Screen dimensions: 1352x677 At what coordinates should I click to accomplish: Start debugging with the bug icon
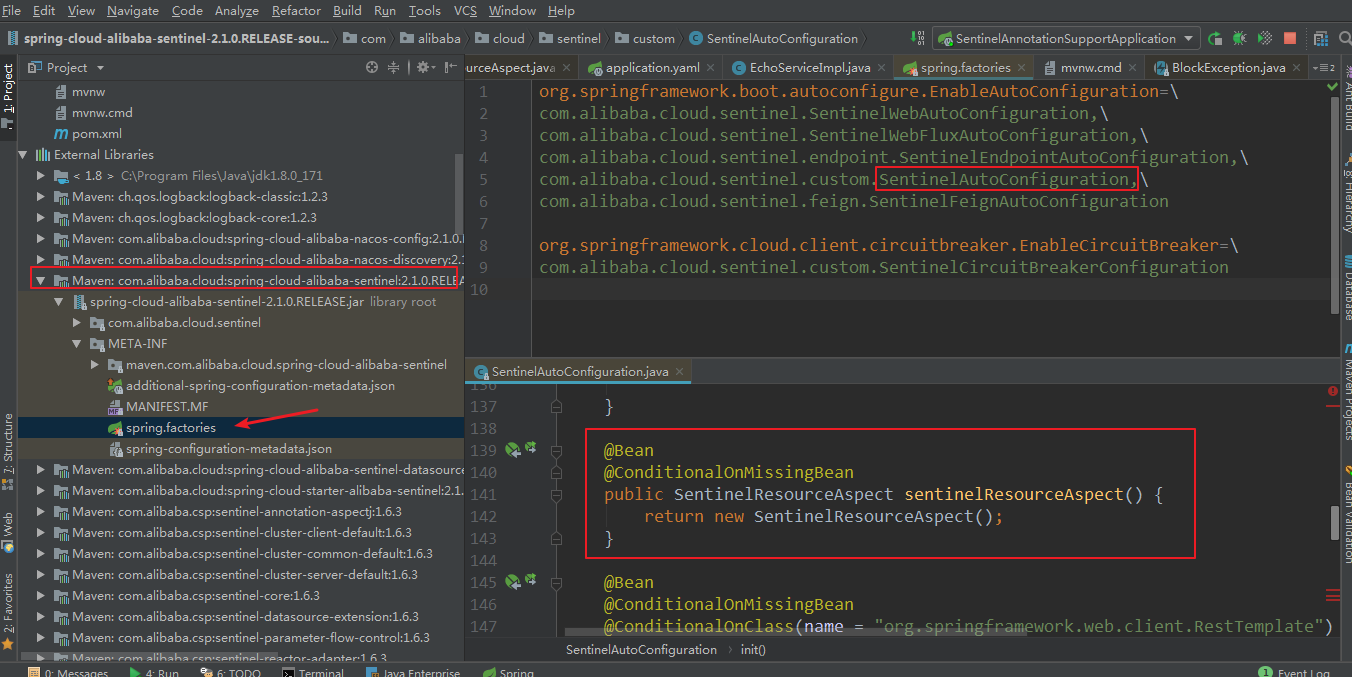(x=1240, y=38)
